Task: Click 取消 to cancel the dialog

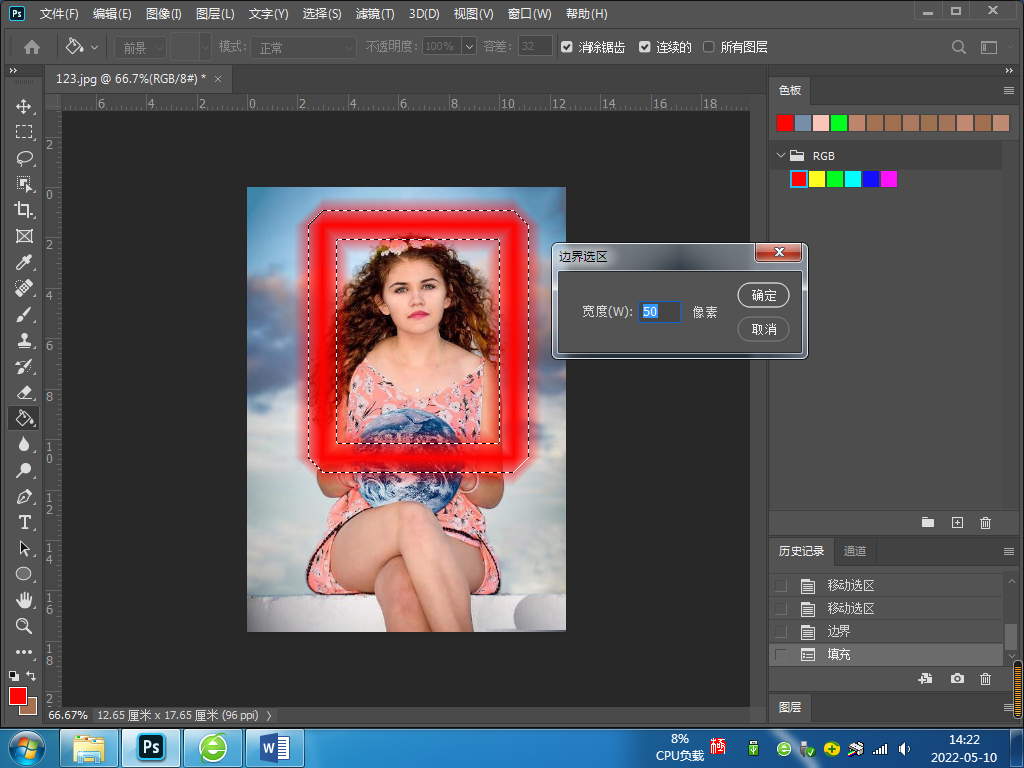Action: 763,329
